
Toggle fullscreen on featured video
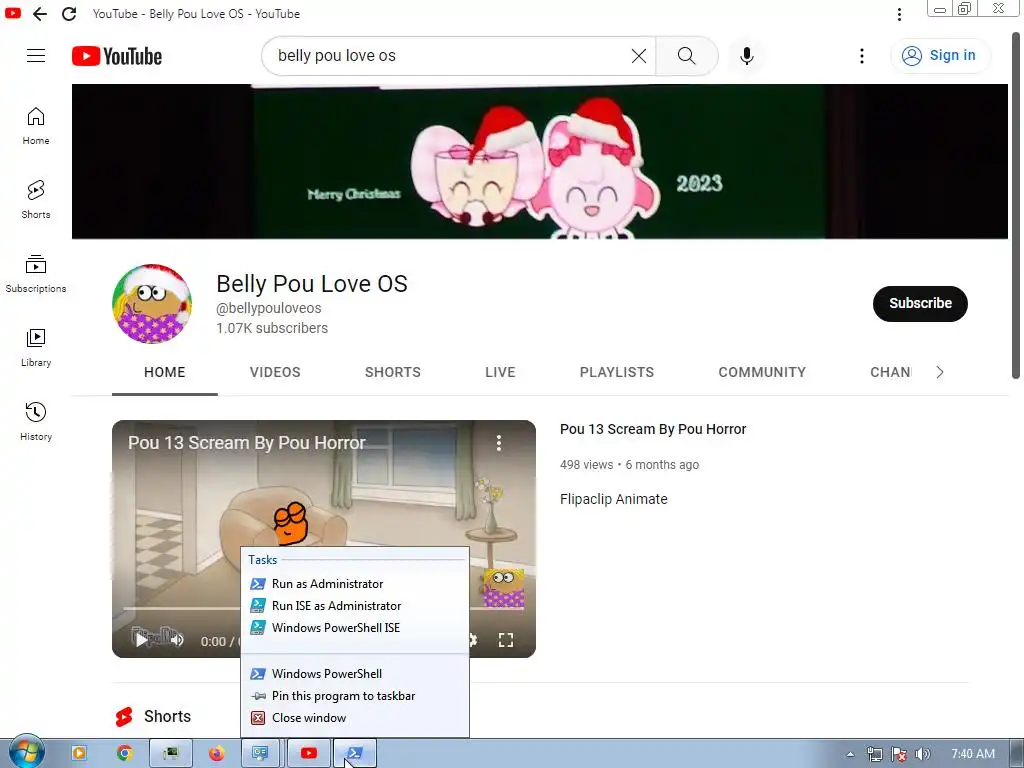point(505,640)
